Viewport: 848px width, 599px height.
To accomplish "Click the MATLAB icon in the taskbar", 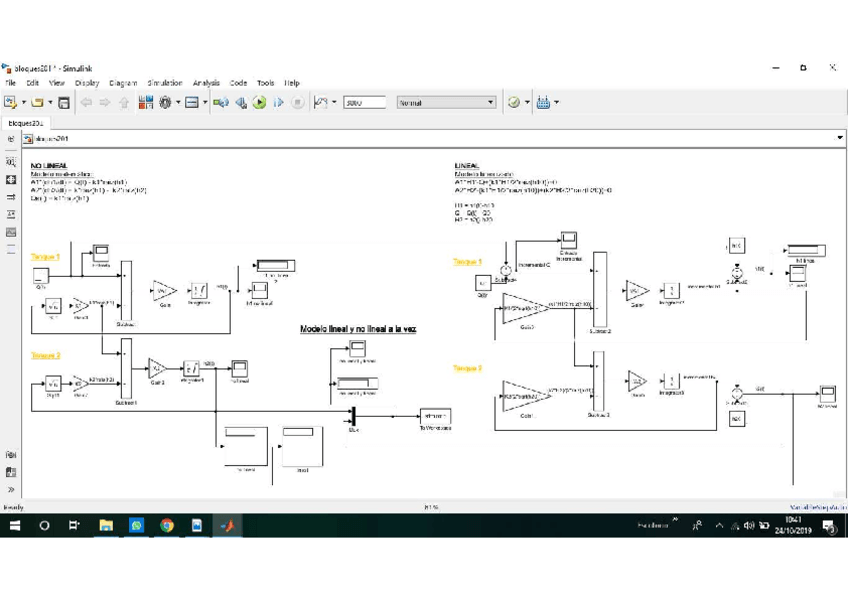I will pos(227,525).
